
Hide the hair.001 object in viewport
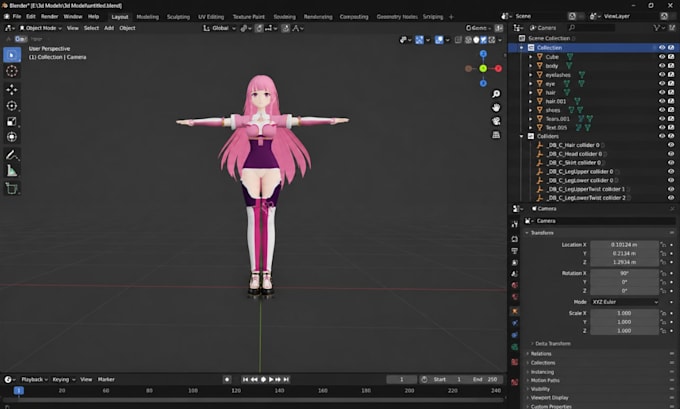pyautogui.click(x=662, y=101)
